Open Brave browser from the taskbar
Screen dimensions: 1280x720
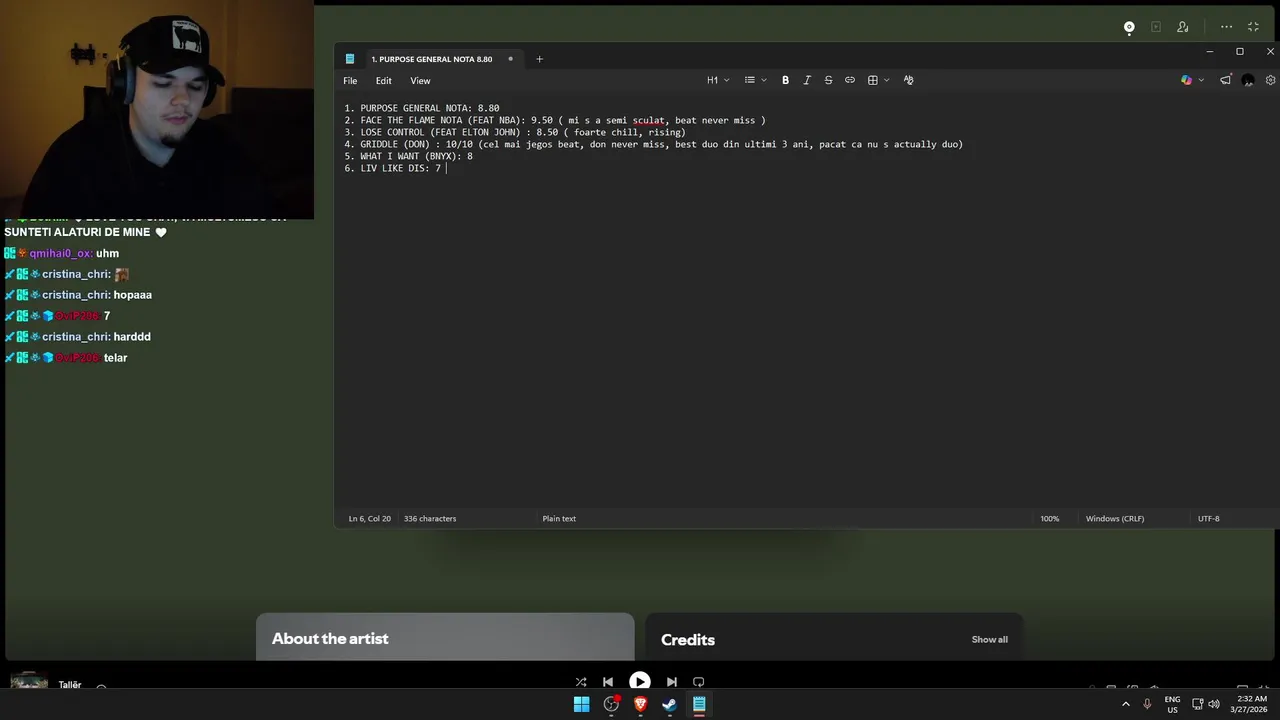(x=640, y=704)
